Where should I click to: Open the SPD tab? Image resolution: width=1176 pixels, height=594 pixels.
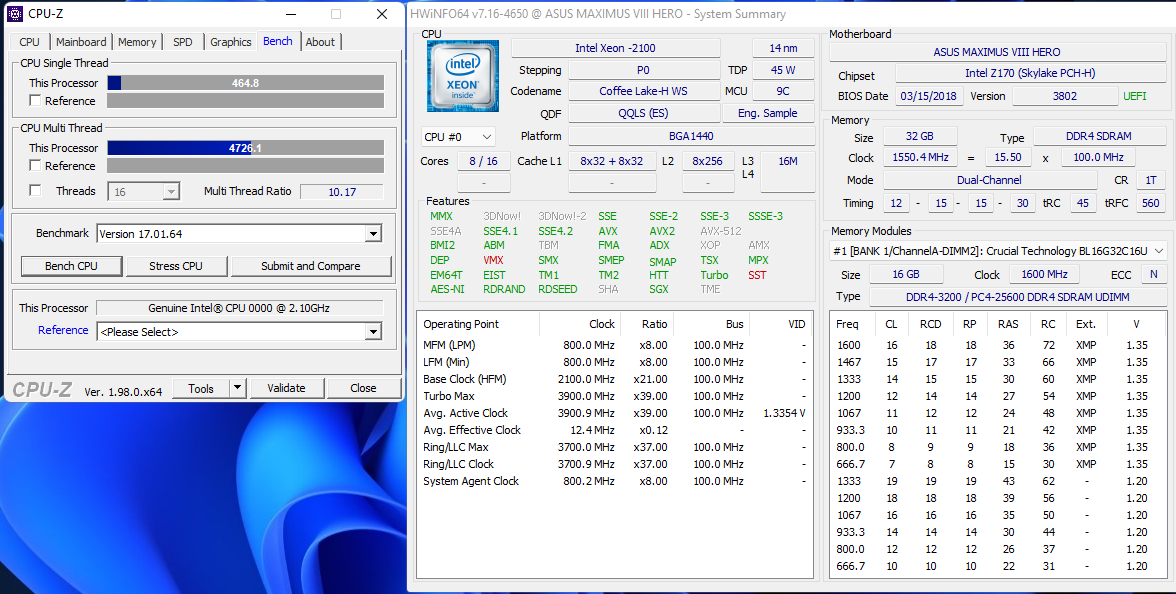pyautogui.click(x=183, y=42)
